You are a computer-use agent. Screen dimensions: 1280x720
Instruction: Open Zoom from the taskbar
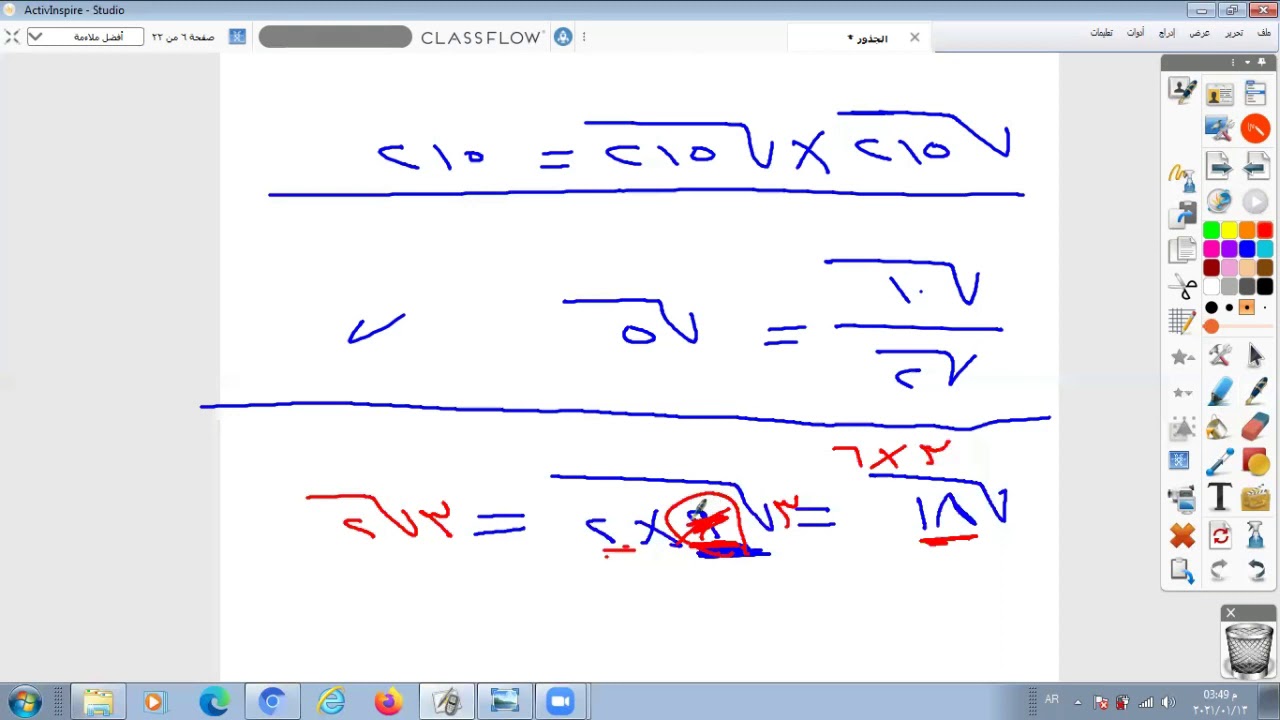pyautogui.click(x=560, y=702)
